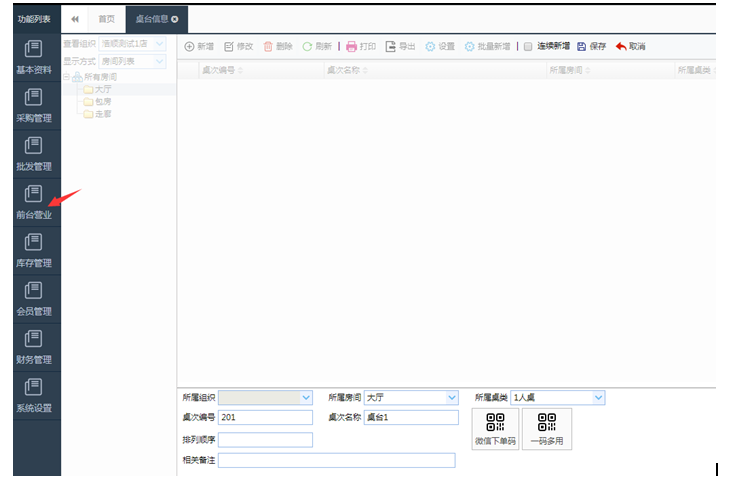Viewport: 733px width, 481px height.
Task: Click the 打印 print toolbar button
Action: tap(361, 46)
